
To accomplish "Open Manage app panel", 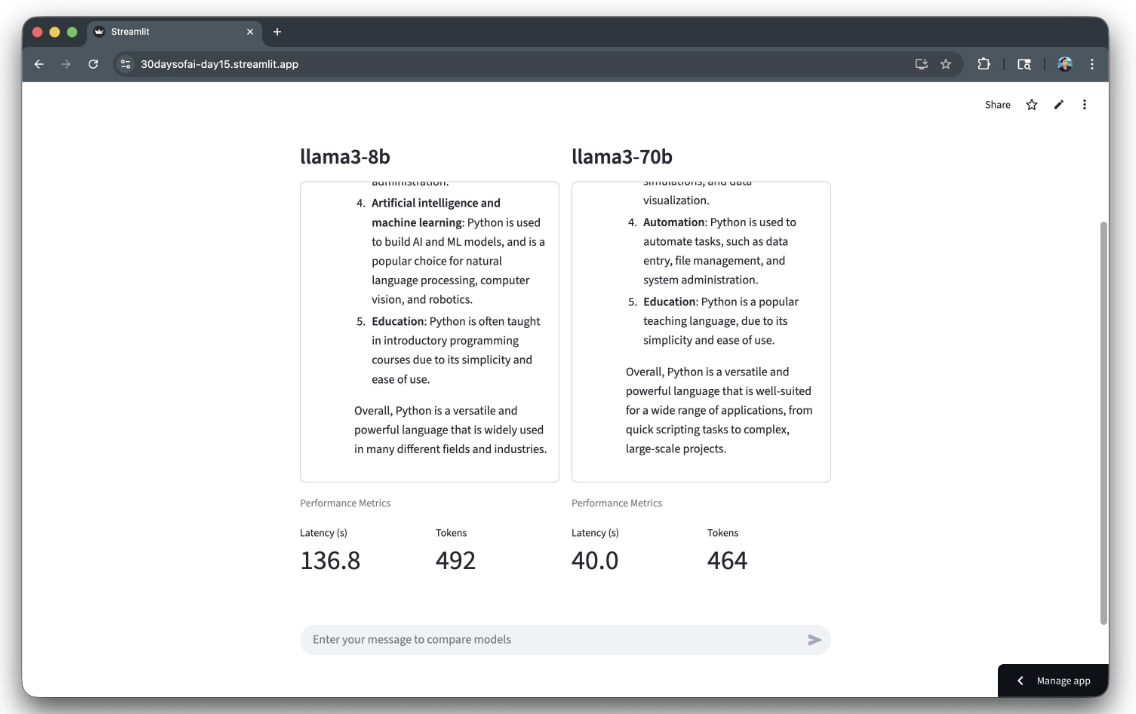I will (x=1053, y=681).
